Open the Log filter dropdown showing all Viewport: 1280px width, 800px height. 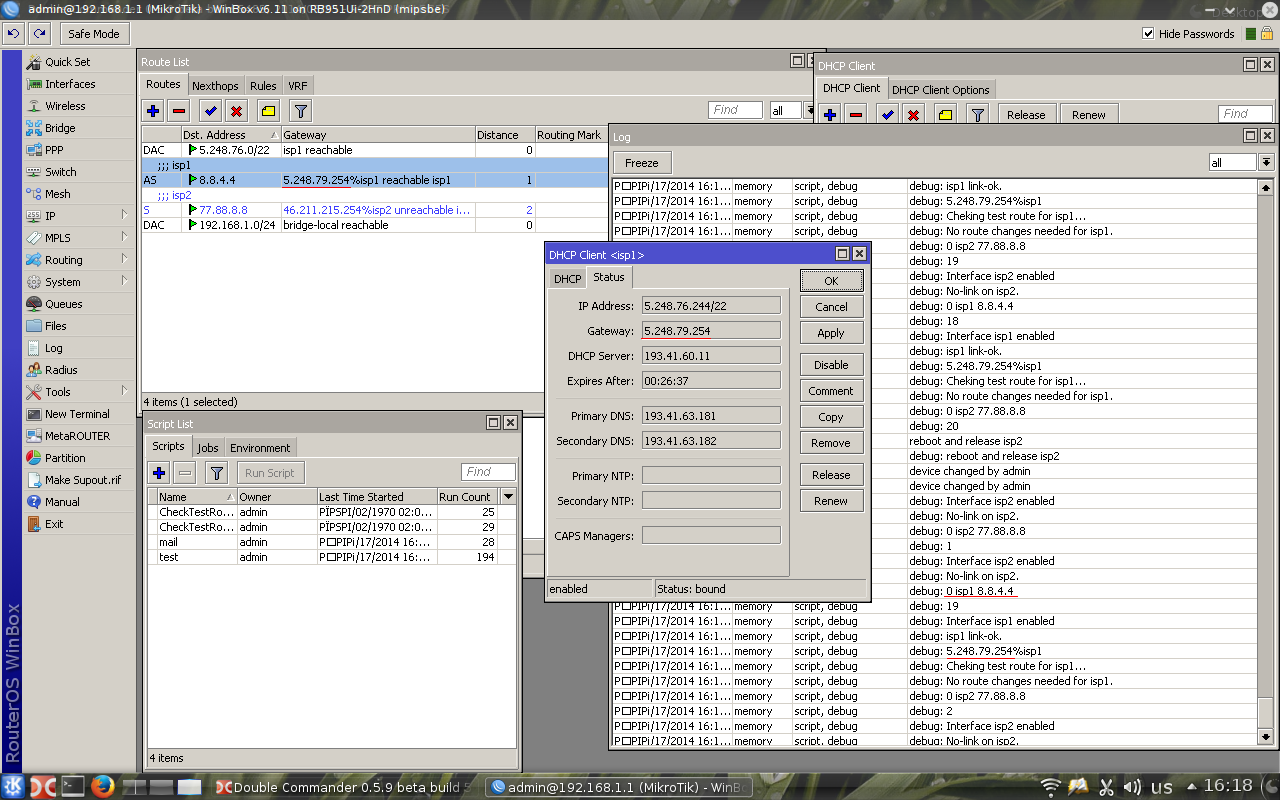click(x=1266, y=162)
